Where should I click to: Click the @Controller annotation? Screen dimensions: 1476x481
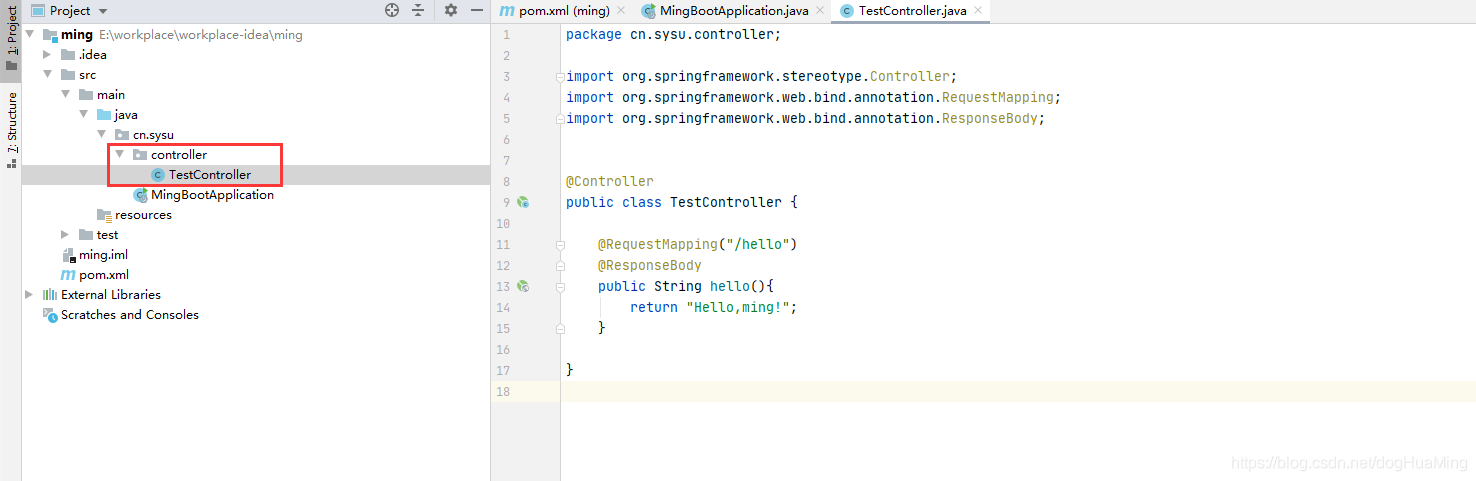pos(610,181)
